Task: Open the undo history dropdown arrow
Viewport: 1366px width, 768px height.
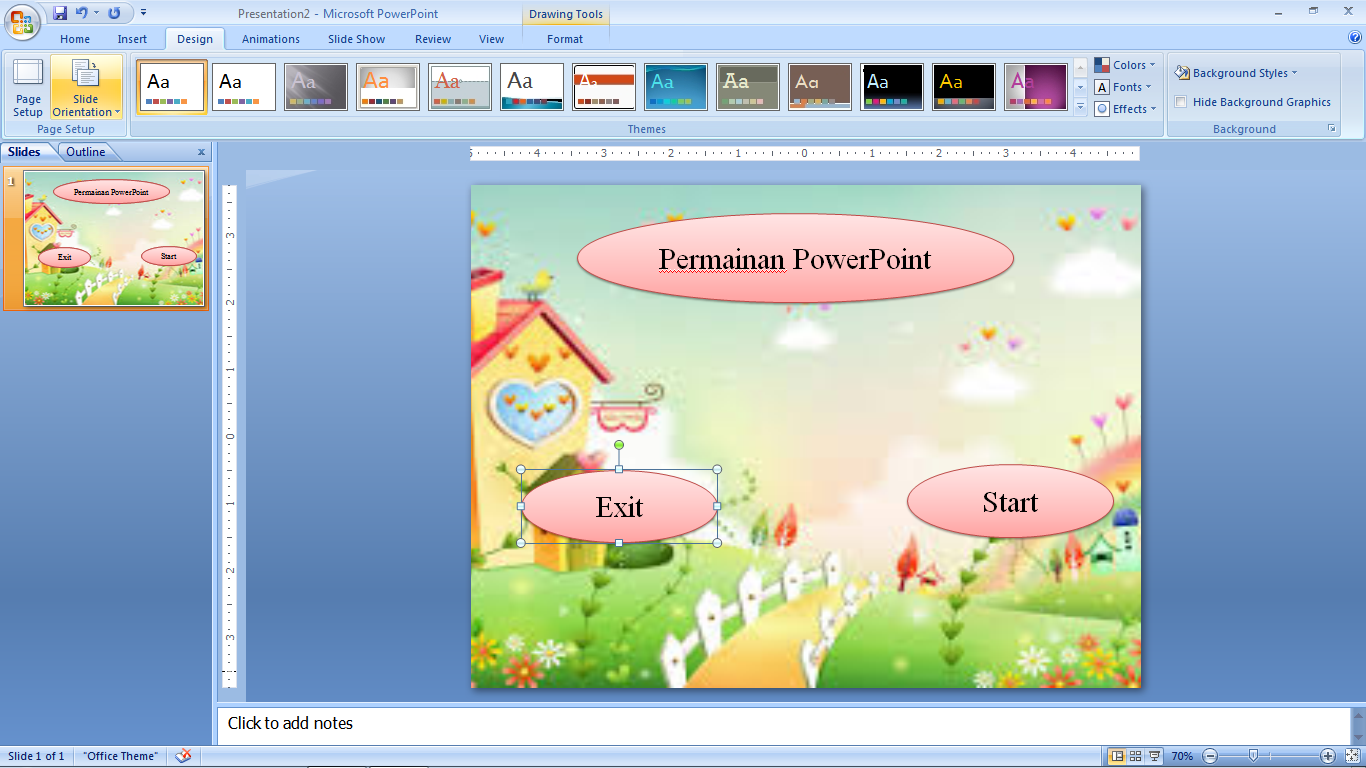Action: (97, 13)
